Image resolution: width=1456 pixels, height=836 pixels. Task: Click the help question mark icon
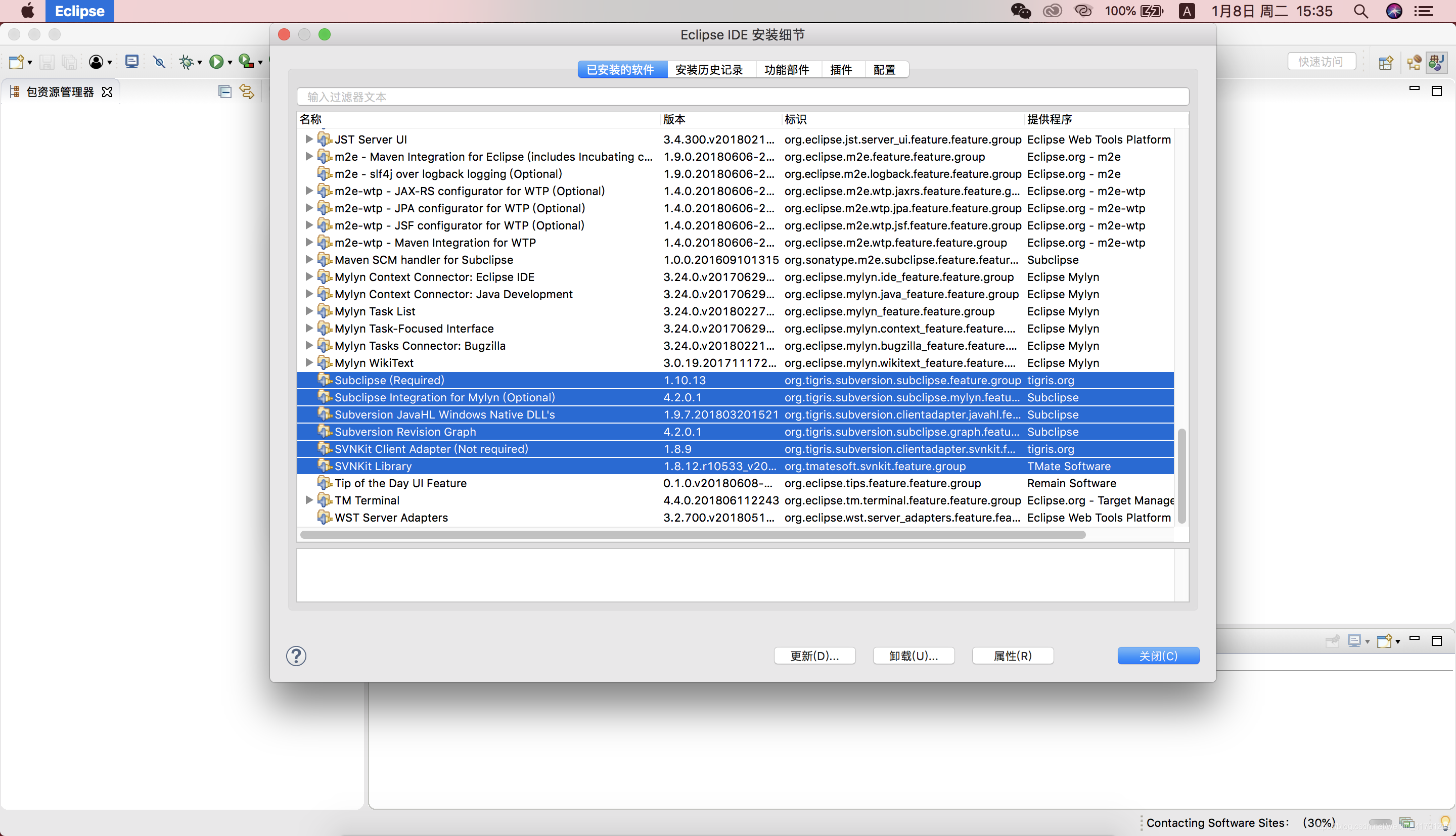[296, 656]
